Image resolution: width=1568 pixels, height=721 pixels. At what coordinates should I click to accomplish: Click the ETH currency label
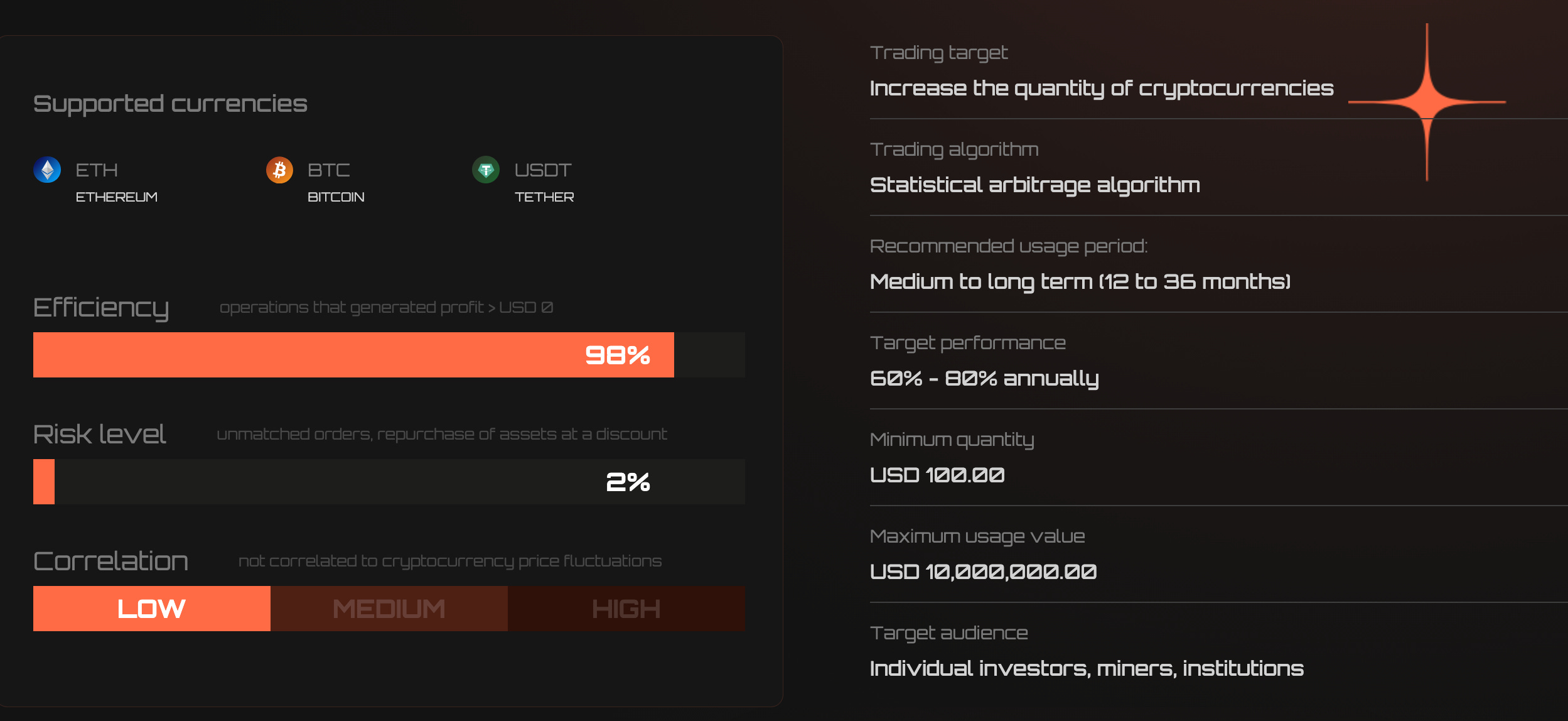(x=97, y=170)
